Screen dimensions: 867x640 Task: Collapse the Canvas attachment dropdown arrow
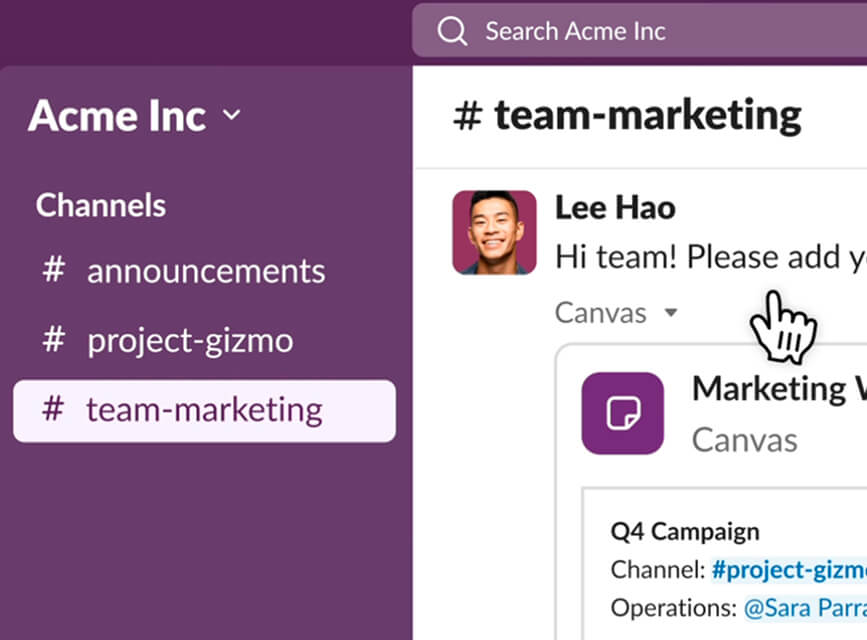click(x=671, y=313)
